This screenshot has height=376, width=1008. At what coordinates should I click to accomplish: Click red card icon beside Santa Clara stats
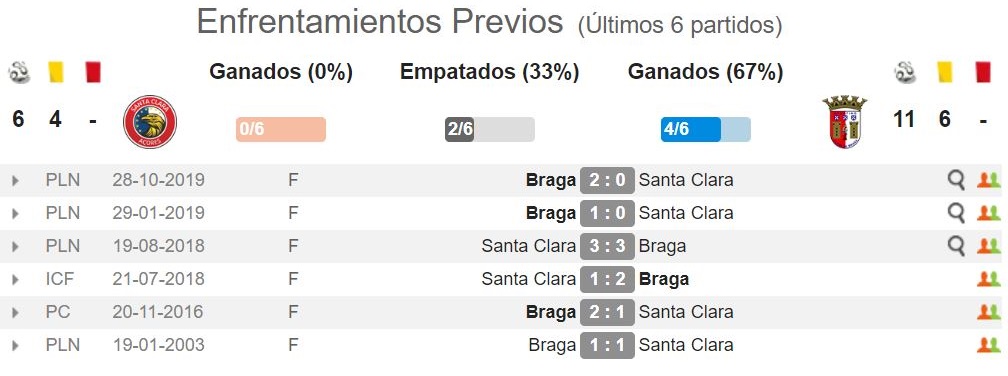(93, 72)
